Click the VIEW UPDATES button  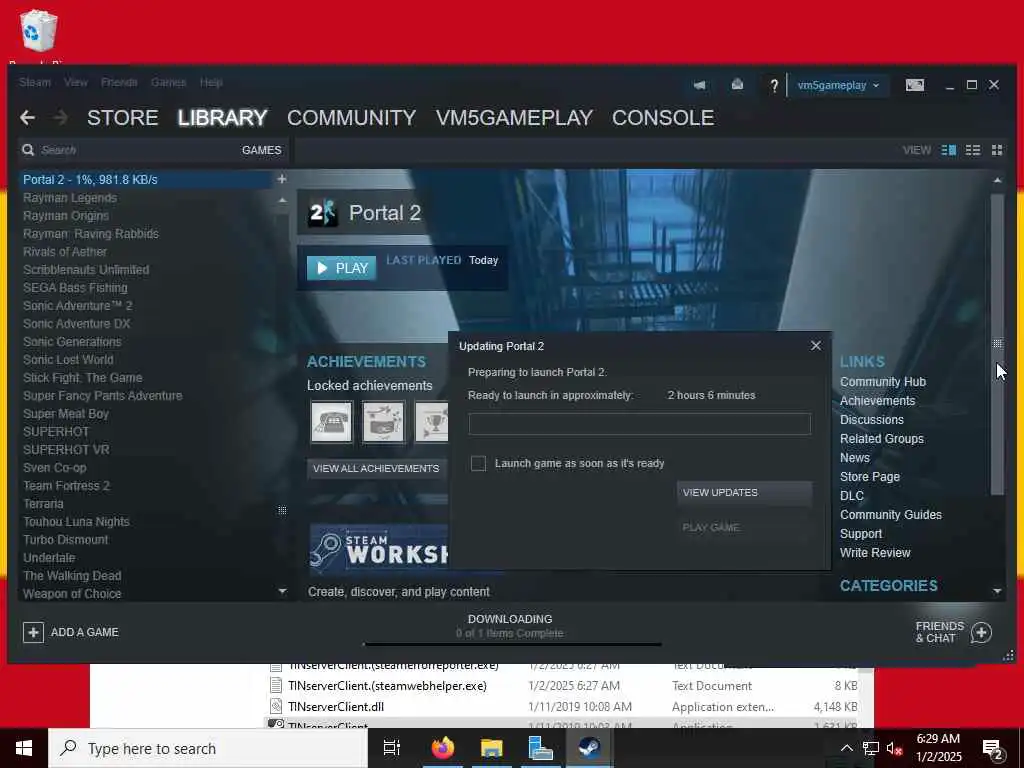click(x=744, y=492)
